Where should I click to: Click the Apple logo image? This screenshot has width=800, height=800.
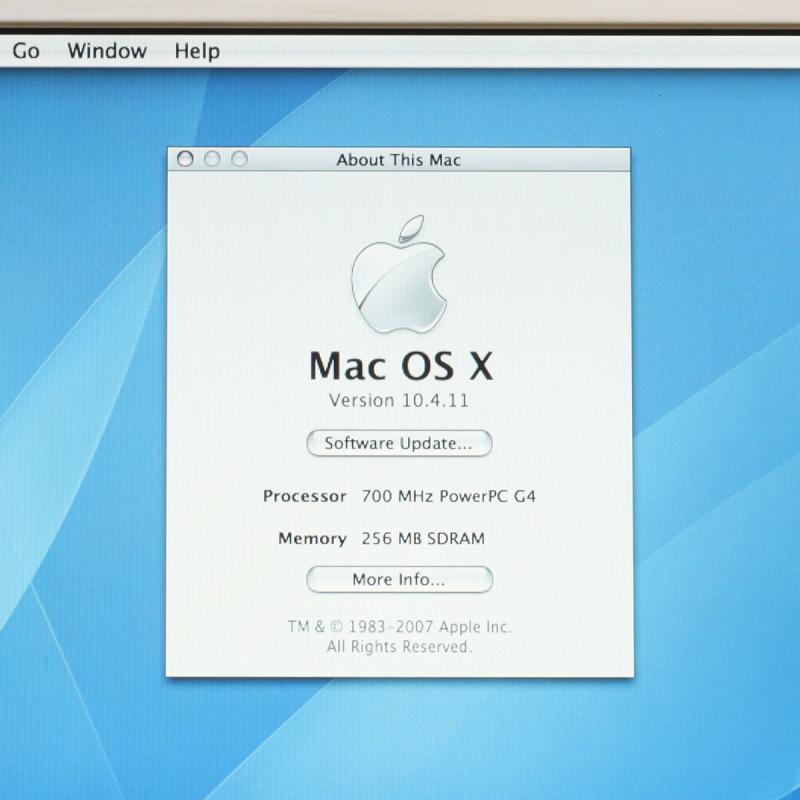coord(398,274)
